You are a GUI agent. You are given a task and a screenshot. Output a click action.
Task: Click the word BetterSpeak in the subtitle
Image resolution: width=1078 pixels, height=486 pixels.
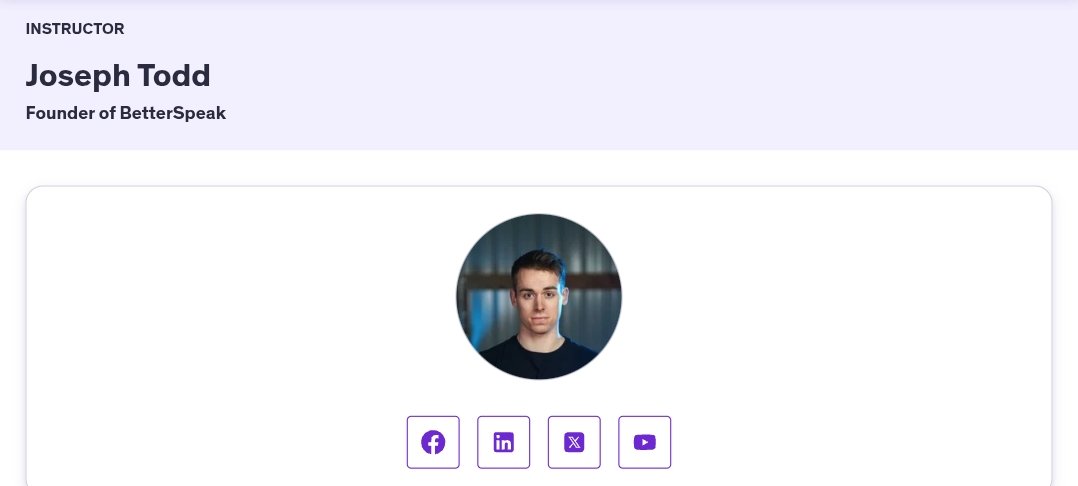coord(173,113)
